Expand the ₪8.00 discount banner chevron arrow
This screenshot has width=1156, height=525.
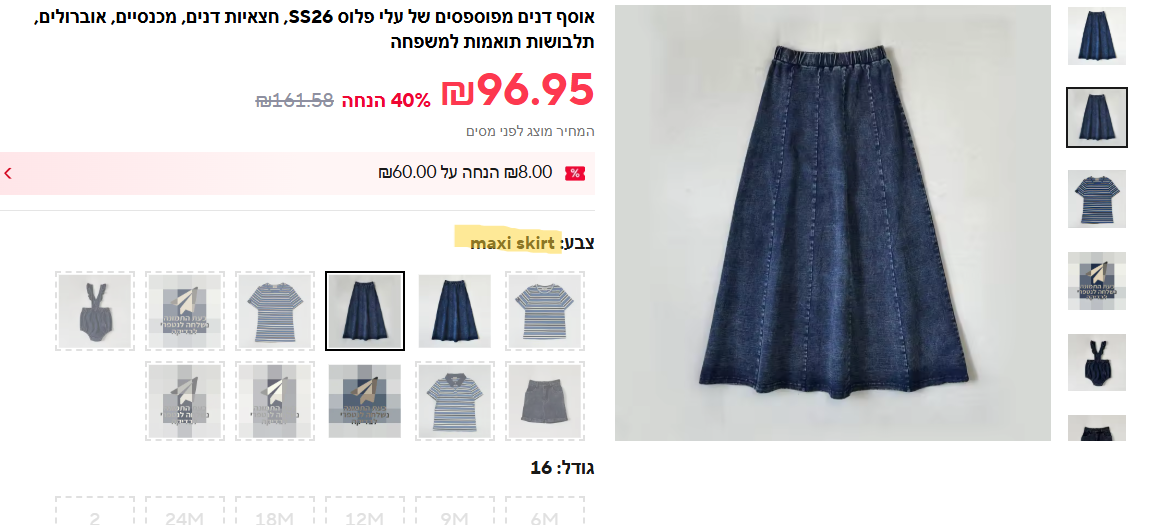point(8,173)
